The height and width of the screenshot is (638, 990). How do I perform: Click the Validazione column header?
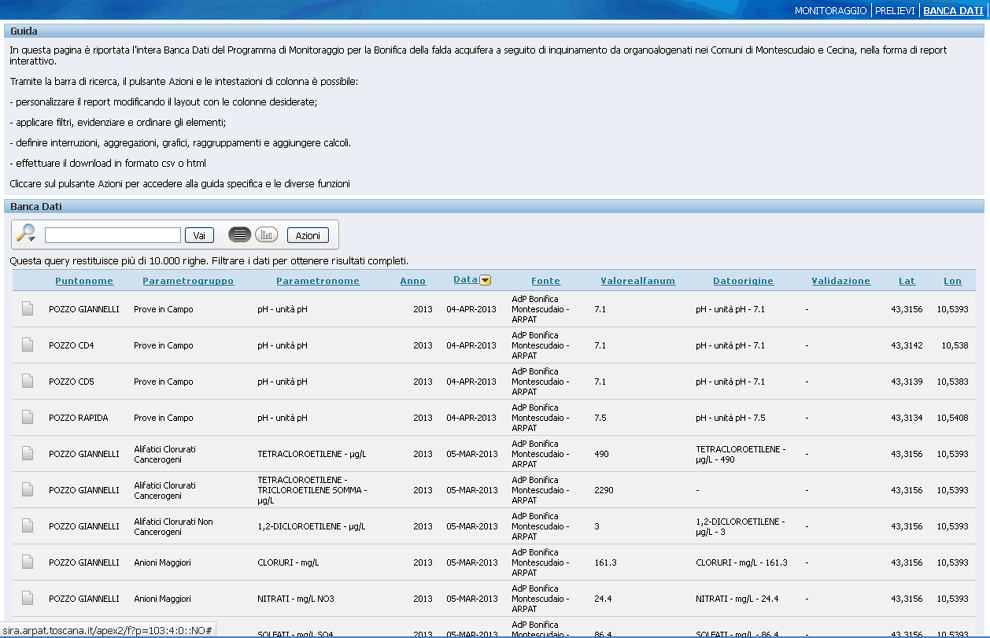(x=840, y=281)
